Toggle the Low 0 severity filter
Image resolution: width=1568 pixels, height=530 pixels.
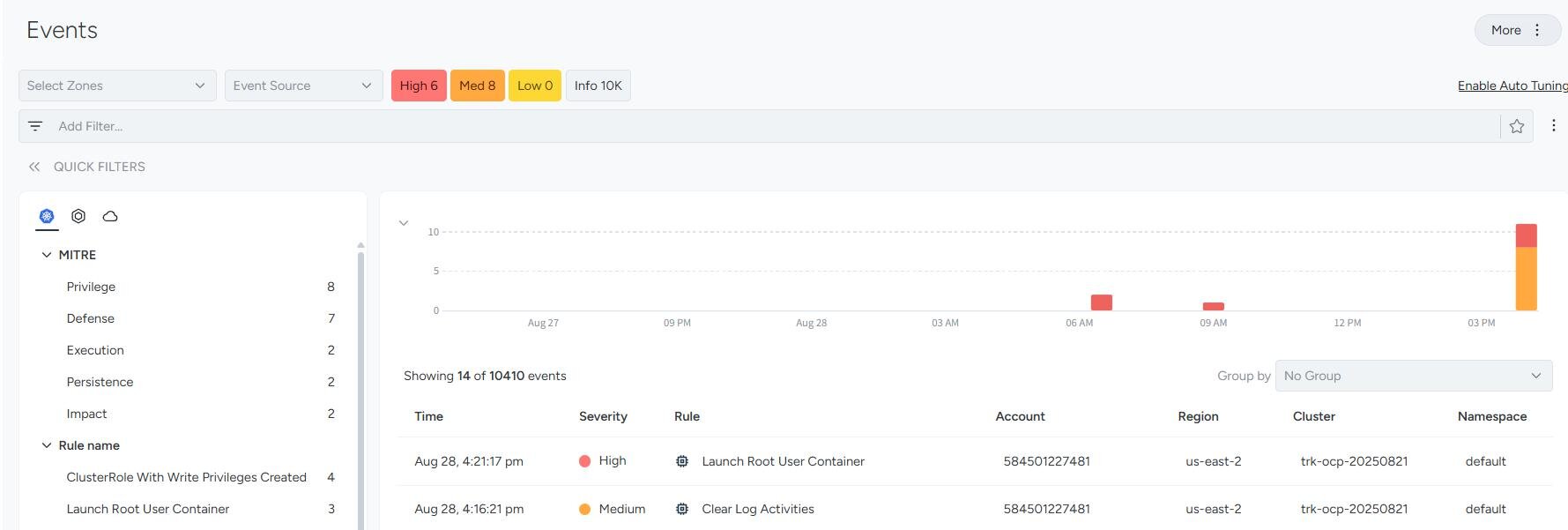pyautogui.click(x=535, y=86)
